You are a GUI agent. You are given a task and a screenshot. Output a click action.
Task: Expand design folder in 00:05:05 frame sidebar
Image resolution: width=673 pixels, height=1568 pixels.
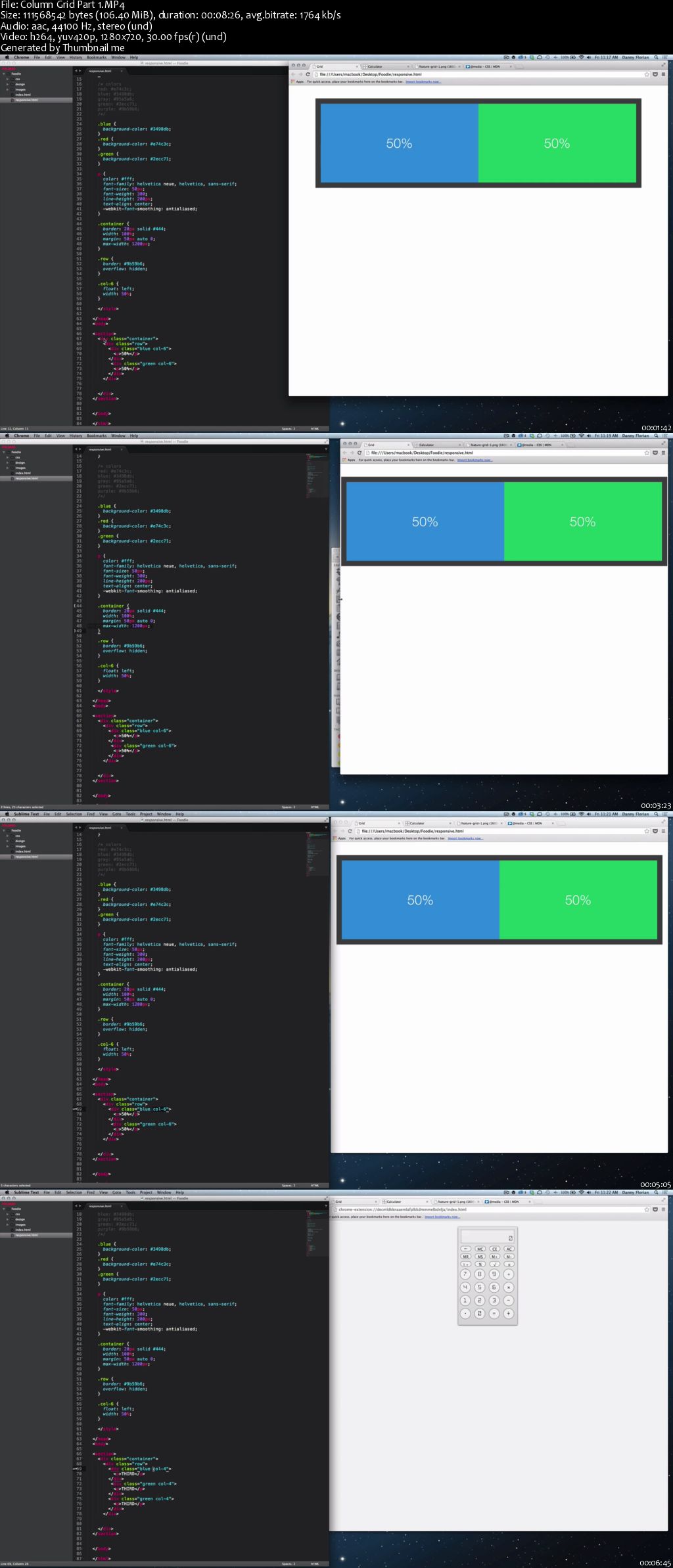(x=7, y=841)
